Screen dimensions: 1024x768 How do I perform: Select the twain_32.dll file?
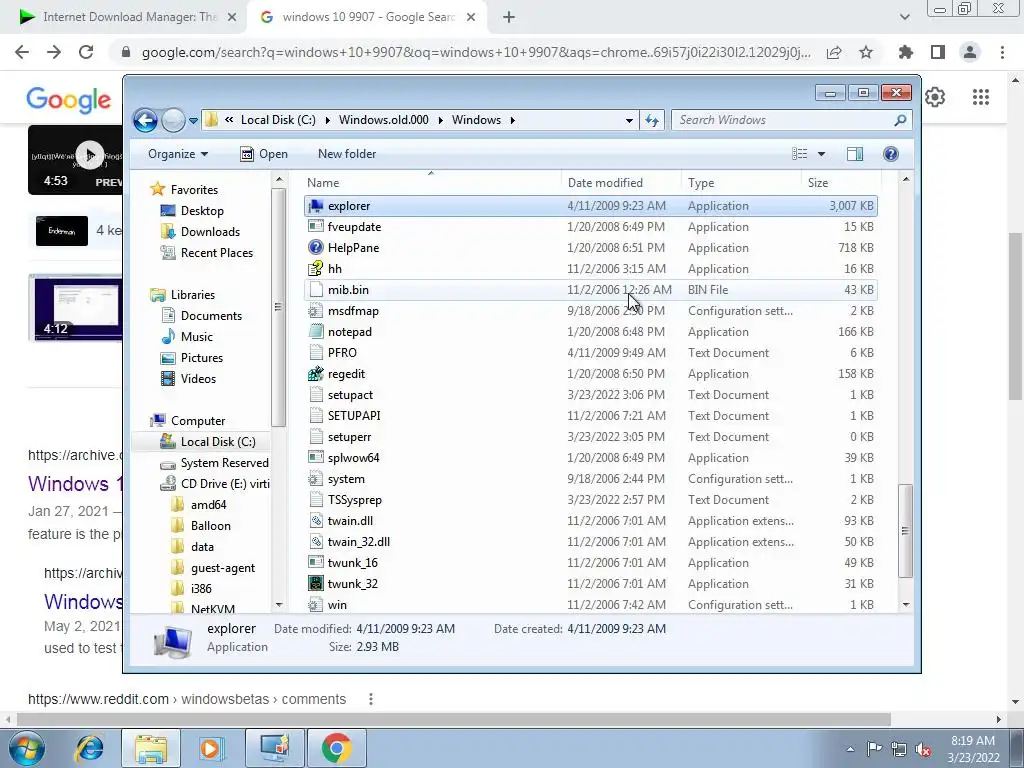click(x=590, y=542)
